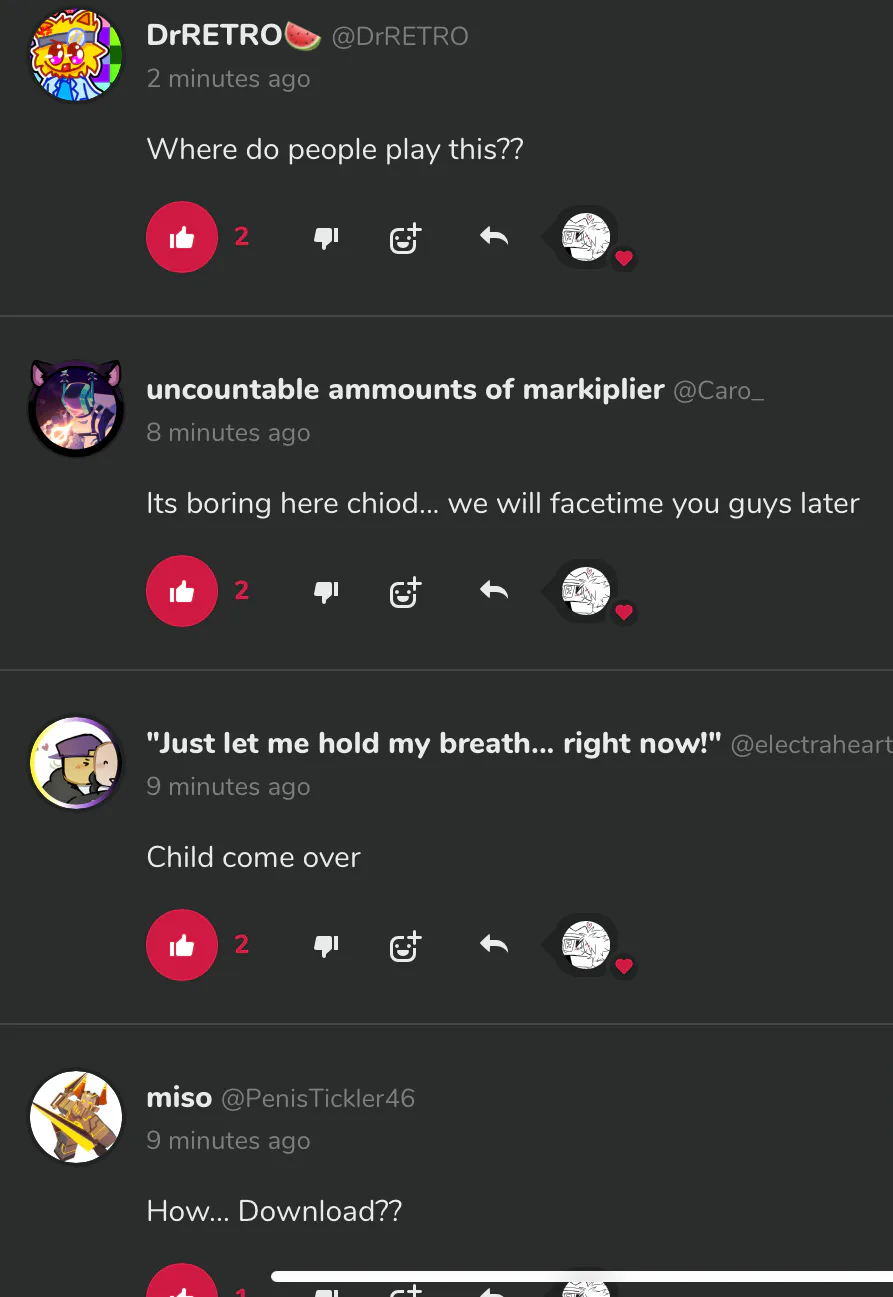Add reaction to Caro_'s comment

pos(405,592)
